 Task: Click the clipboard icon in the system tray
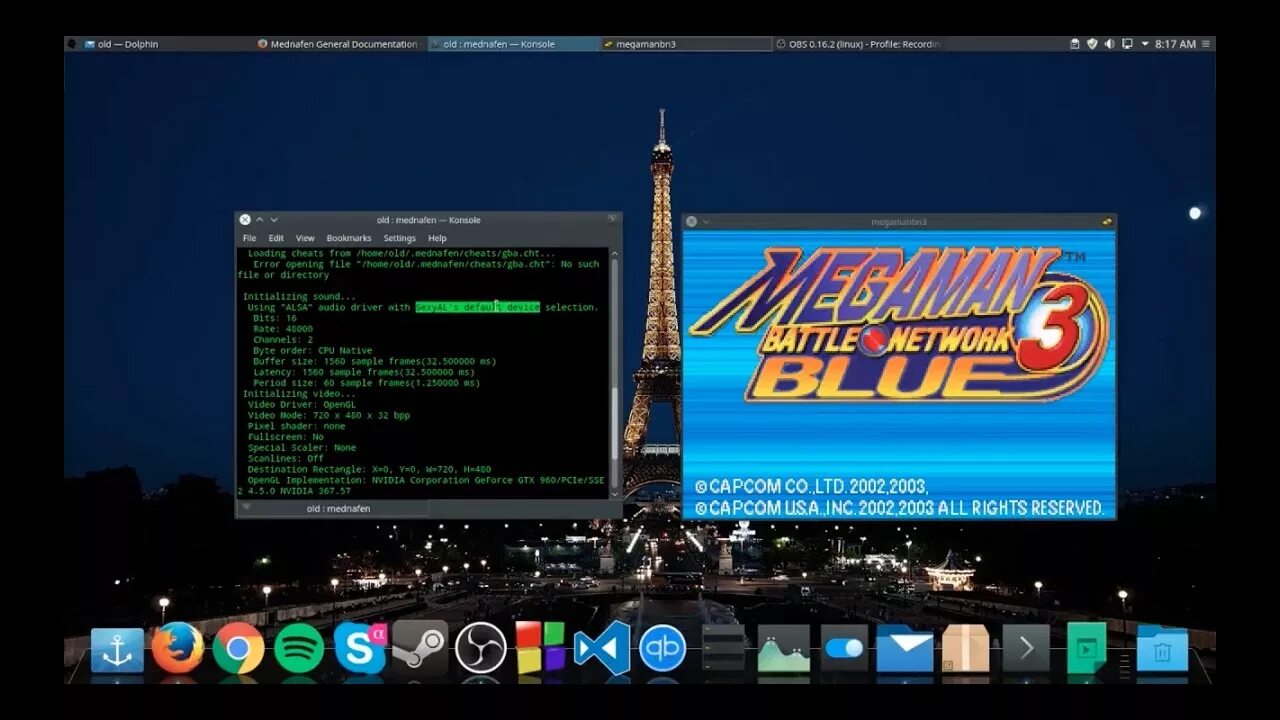click(1075, 44)
